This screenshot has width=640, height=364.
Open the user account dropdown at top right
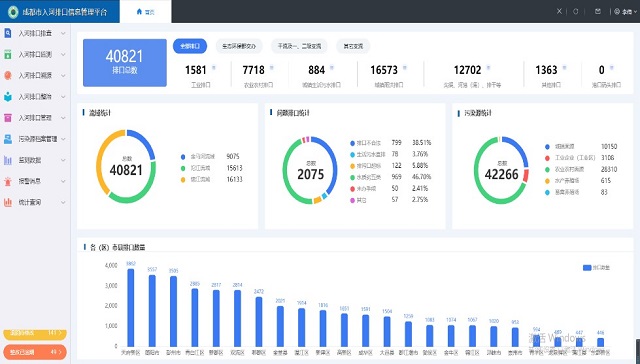click(x=625, y=11)
